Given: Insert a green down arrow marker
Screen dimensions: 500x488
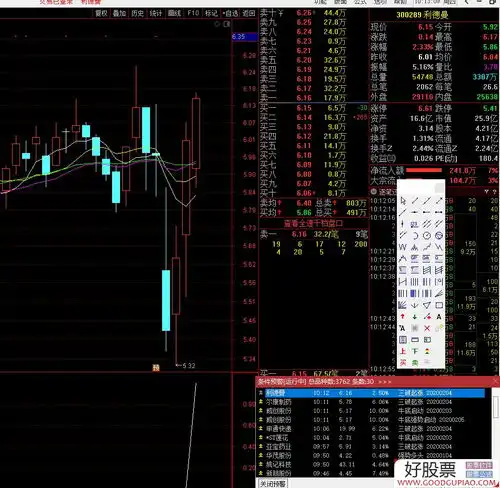Looking at the screenshot, I should [x=415, y=316].
